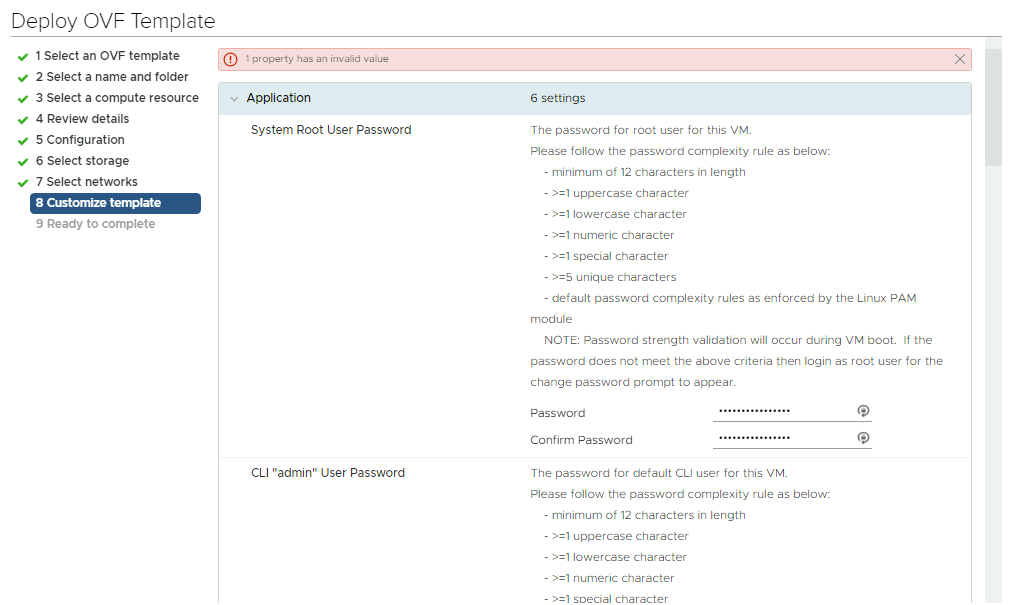Collapse the Application settings section
Image resolution: width=1014 pixels, height=605 pixels.
click(234, 98)
